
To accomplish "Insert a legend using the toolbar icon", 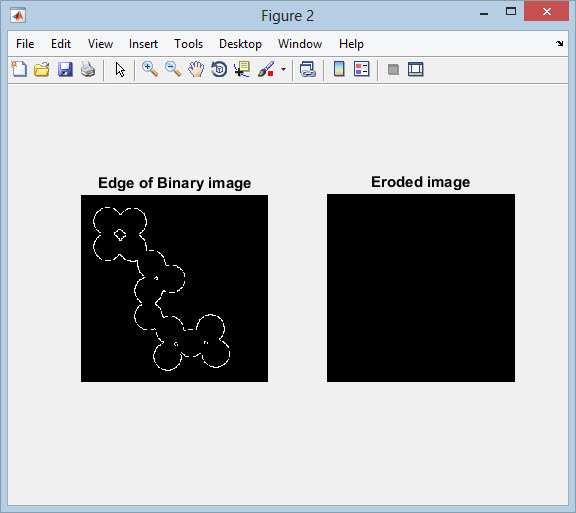I will 361,69.
